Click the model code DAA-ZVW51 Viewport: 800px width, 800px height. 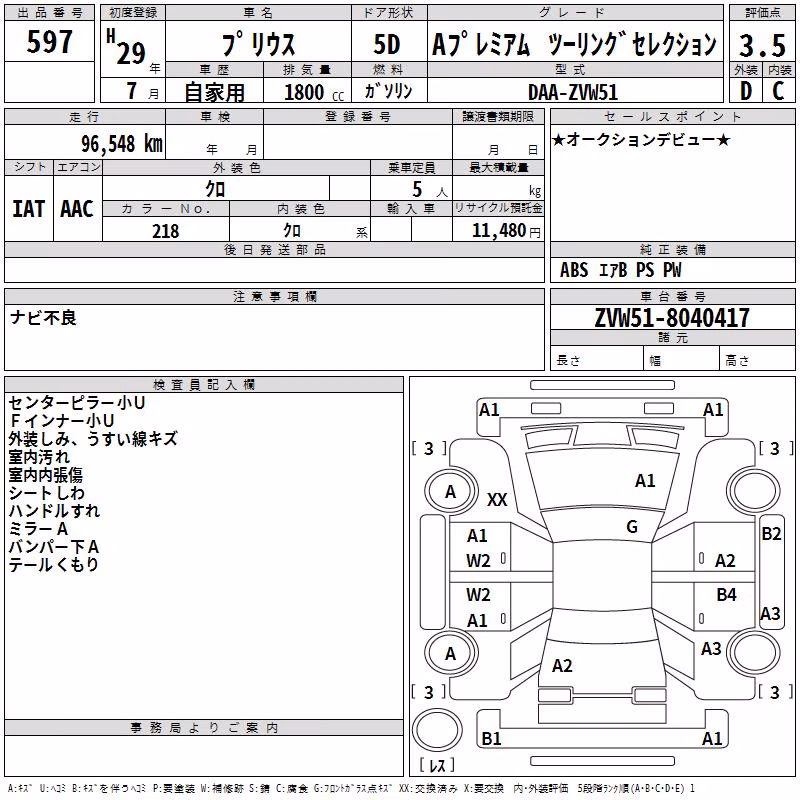[x=573, y=92]
